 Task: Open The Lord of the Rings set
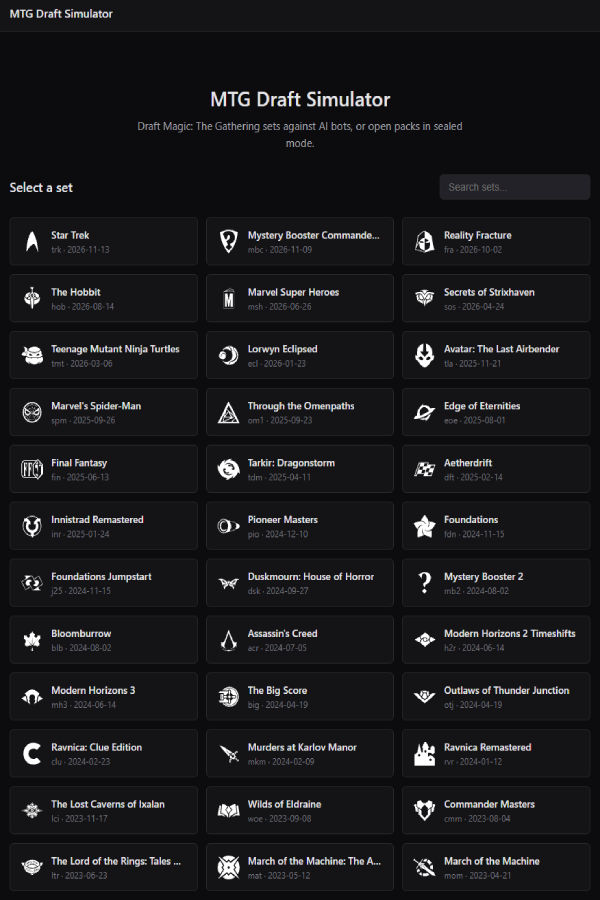(103, 867)
